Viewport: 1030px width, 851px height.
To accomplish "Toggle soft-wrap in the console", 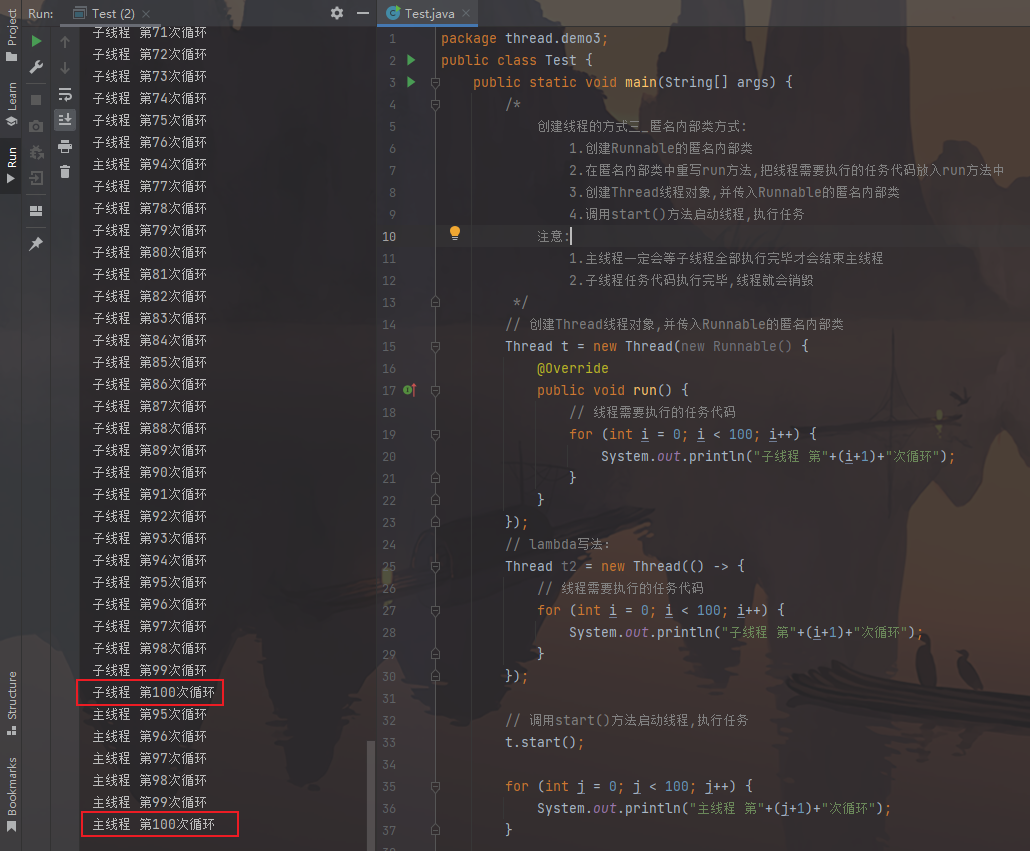I will point(65,94).
